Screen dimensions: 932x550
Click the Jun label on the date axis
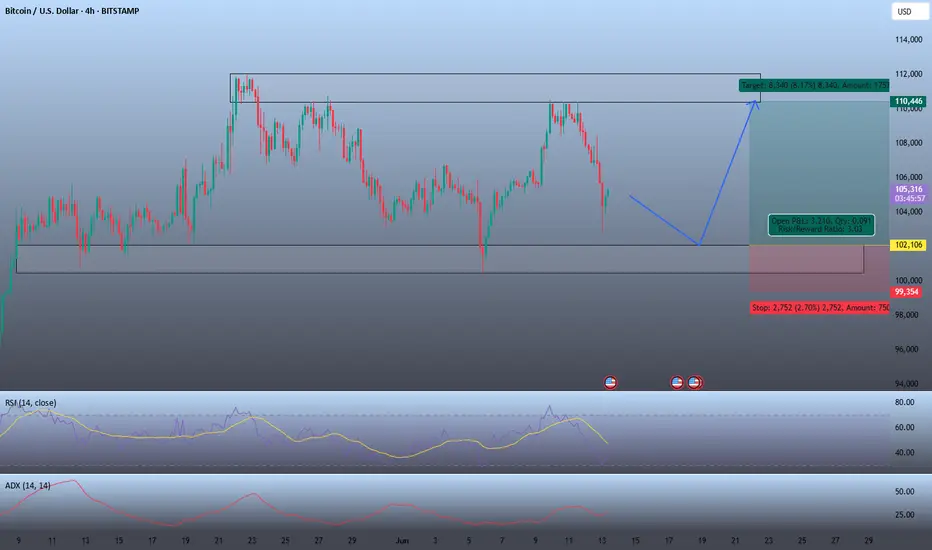[x=402, y=540]
